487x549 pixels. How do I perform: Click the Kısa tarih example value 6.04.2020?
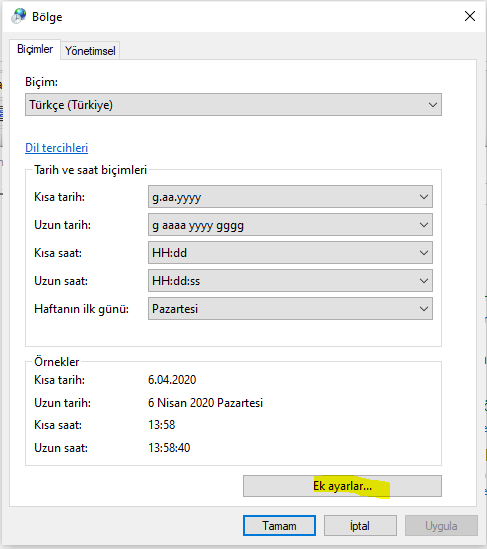pyautogui.click(x=172, y=380)
